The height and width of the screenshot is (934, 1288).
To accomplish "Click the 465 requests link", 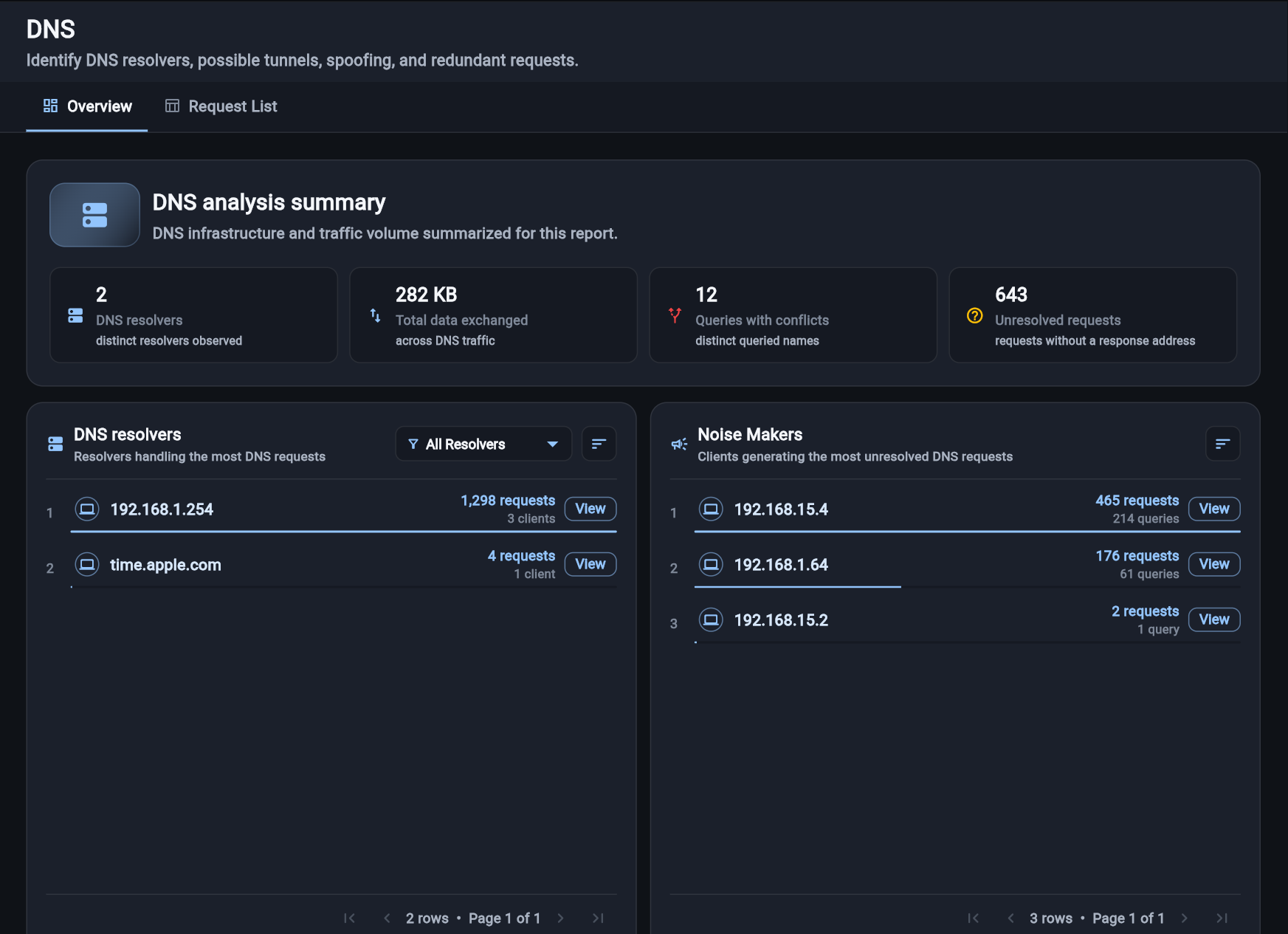I will [x=1137, y=501].
